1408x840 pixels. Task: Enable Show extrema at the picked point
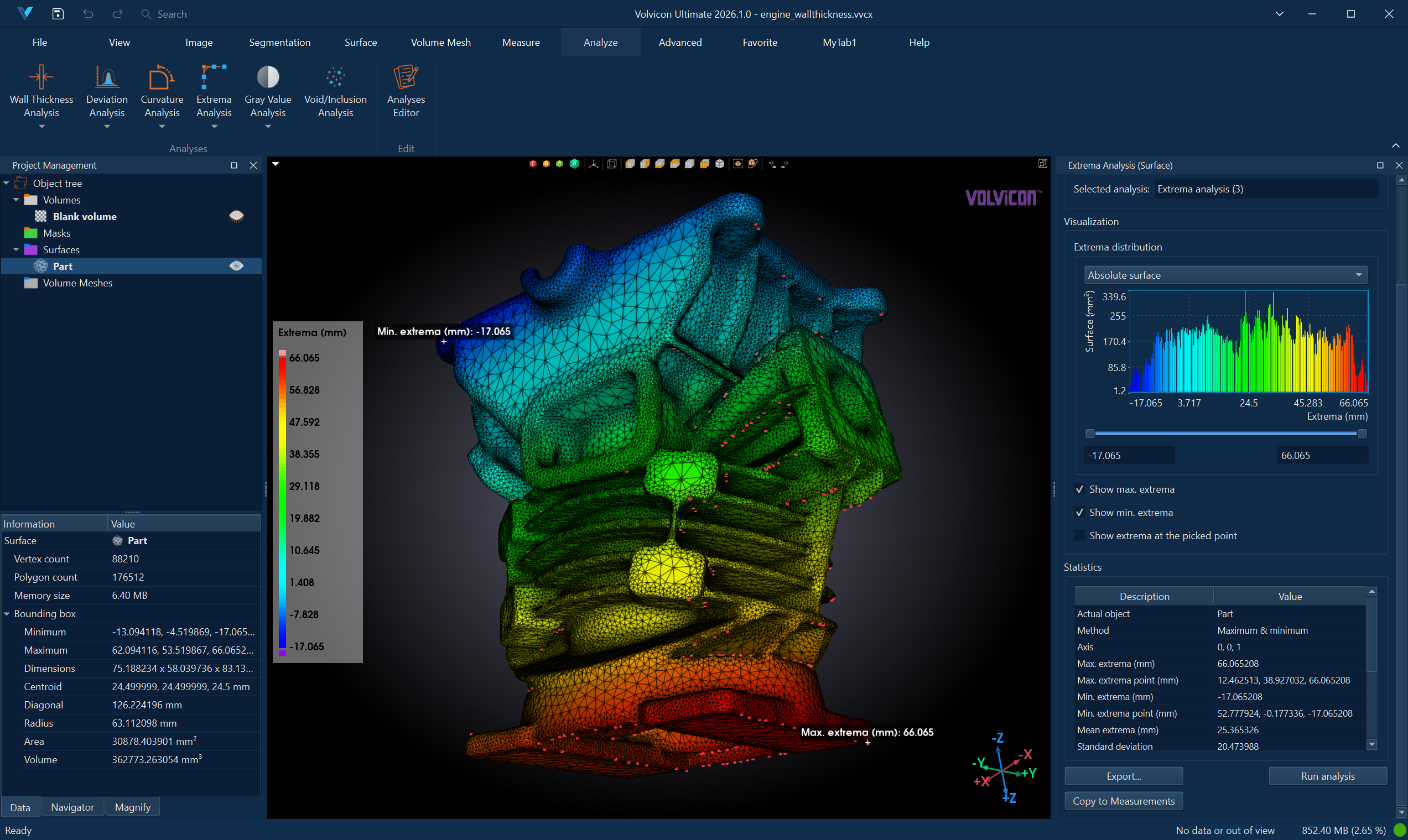1079,535
